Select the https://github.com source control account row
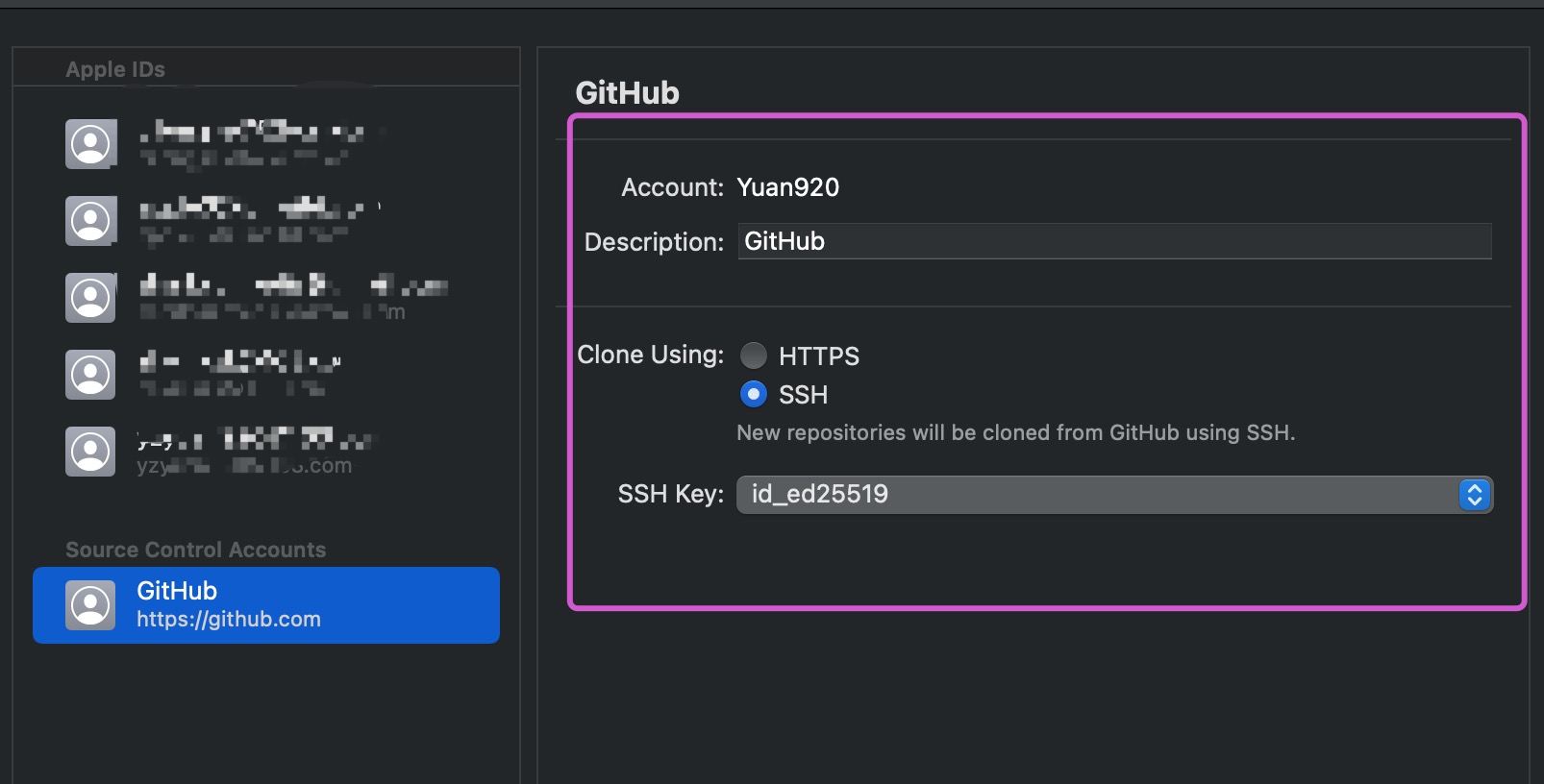The width and height of the screenshot is (1544, 784). [x=266, y=605]
